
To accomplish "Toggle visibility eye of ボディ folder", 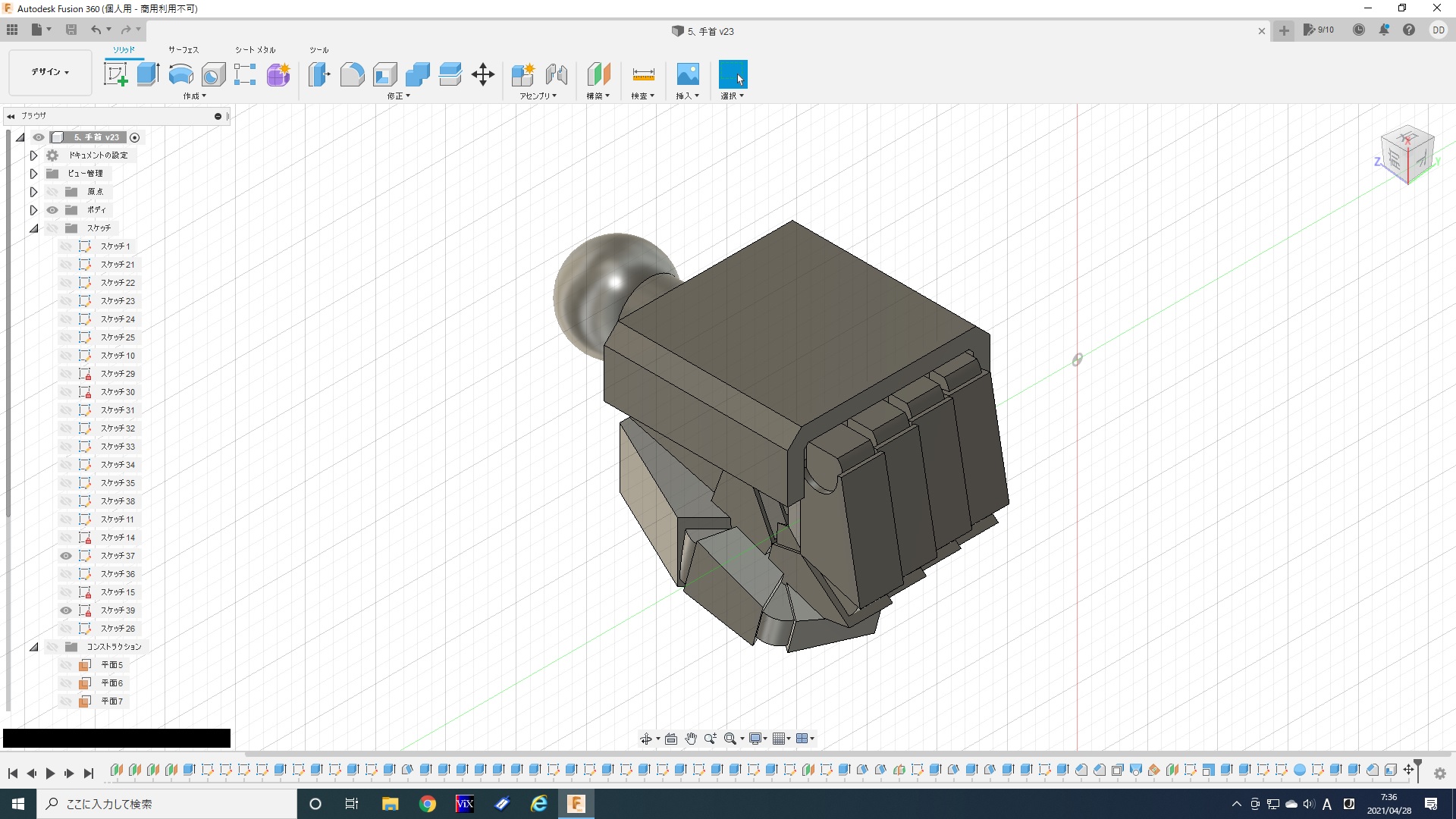I will (x=52, y=210).
